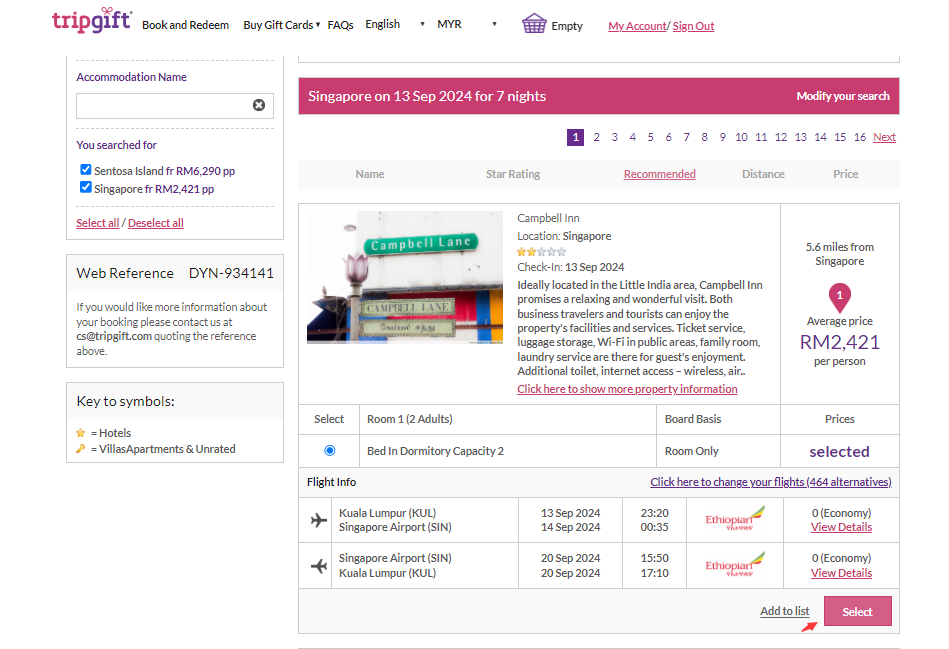949x649 pixels.
Task: Click the pink Select button
Action: pos(858,611)
